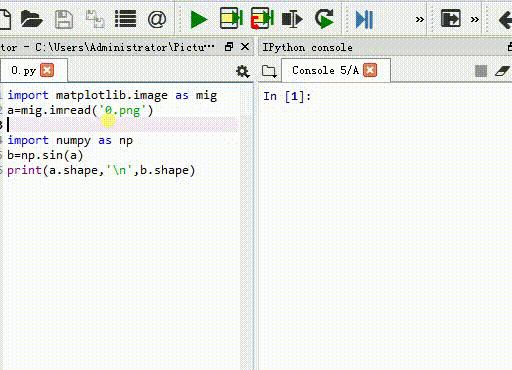Undock the editor pane
The width and height of the screenshot is (512, 370).
(229, 47)
